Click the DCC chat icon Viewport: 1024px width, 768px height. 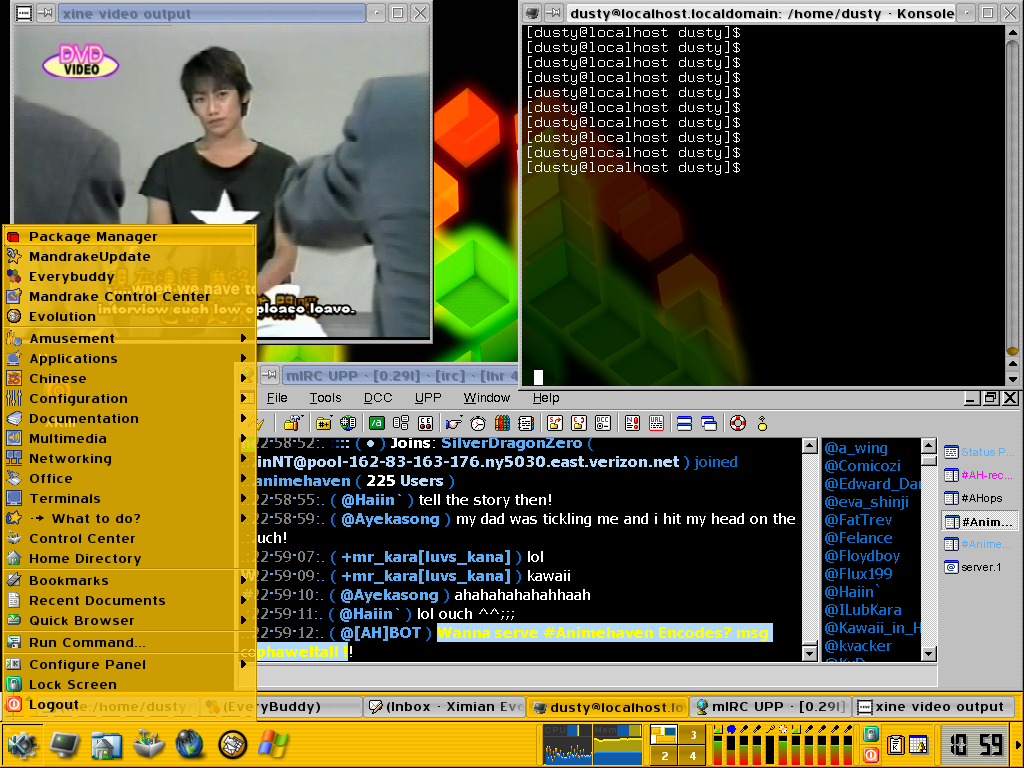579,423
